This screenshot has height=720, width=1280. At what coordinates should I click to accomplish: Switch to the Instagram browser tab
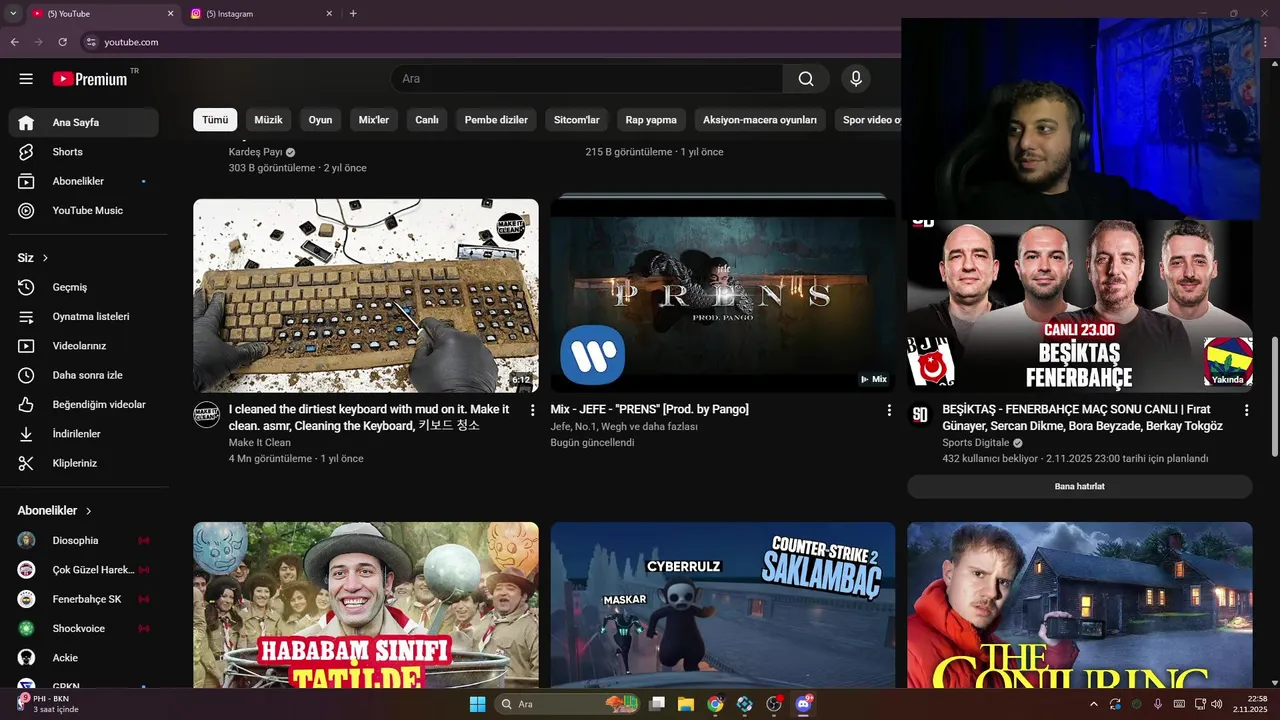click(x=260, y=14)
